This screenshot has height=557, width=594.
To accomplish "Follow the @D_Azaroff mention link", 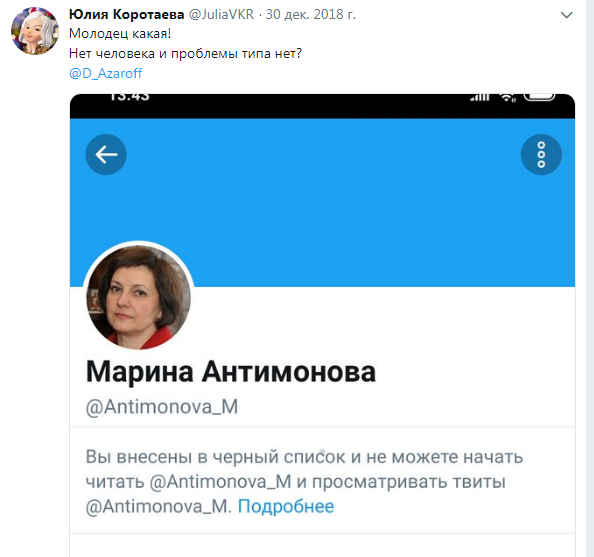I will click(106, 73).
